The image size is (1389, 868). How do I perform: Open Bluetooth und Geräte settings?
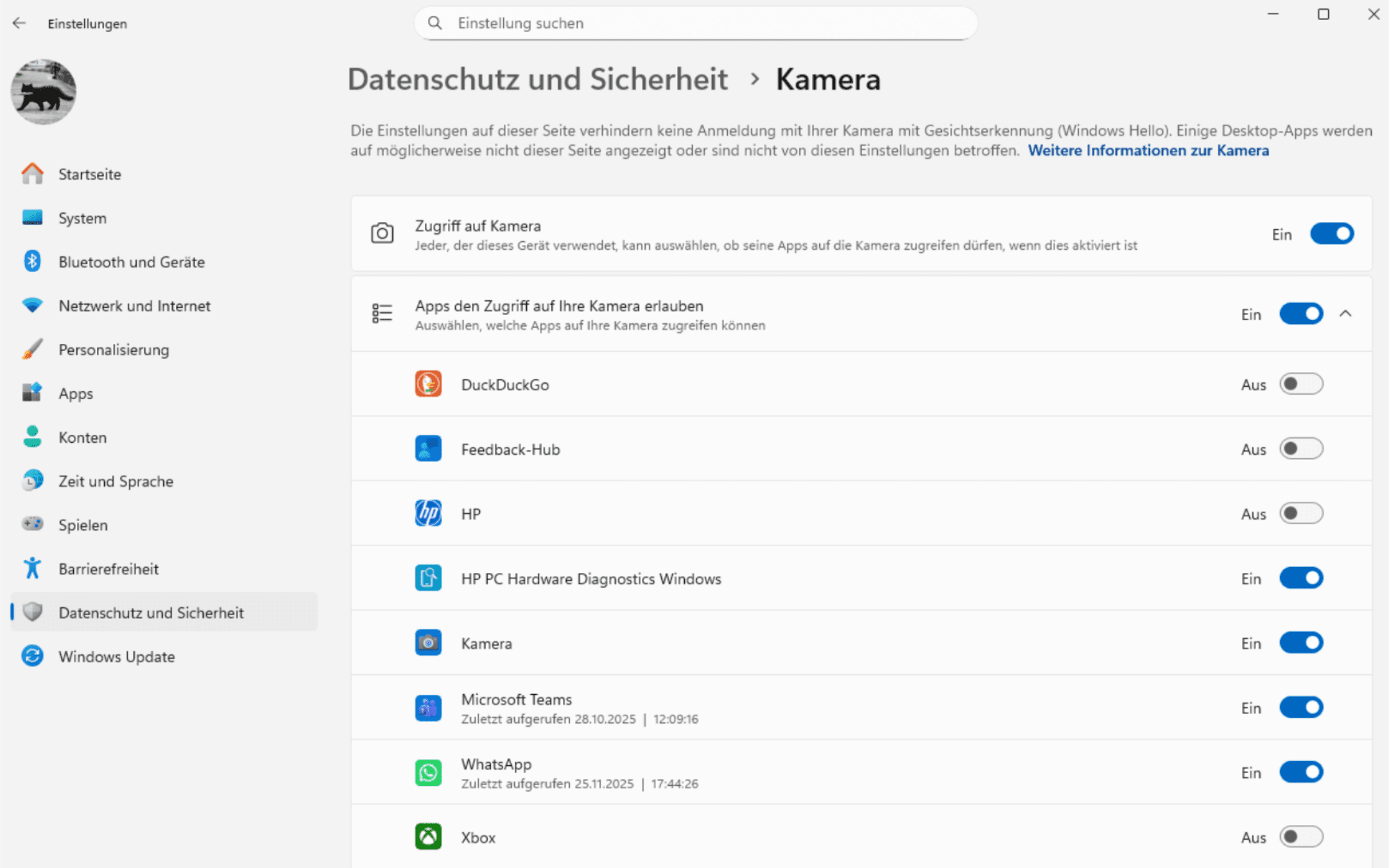tap(131, 262)
